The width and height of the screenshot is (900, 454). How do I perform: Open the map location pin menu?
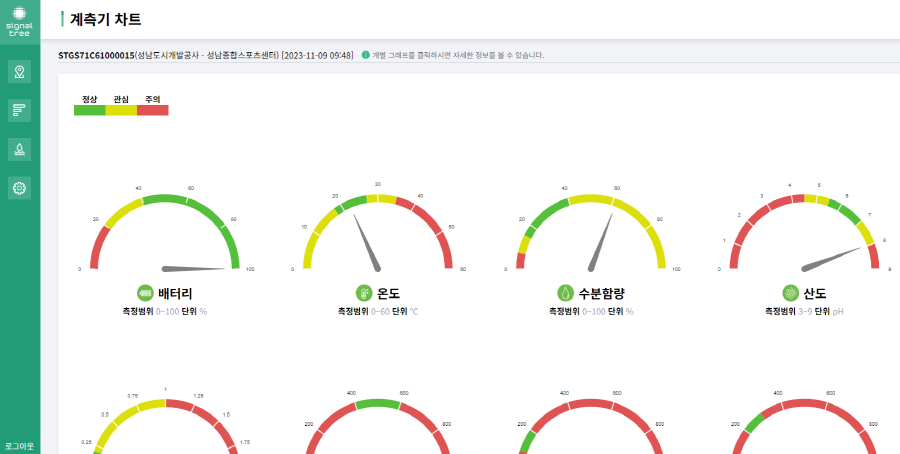click(x=19, y=72)
